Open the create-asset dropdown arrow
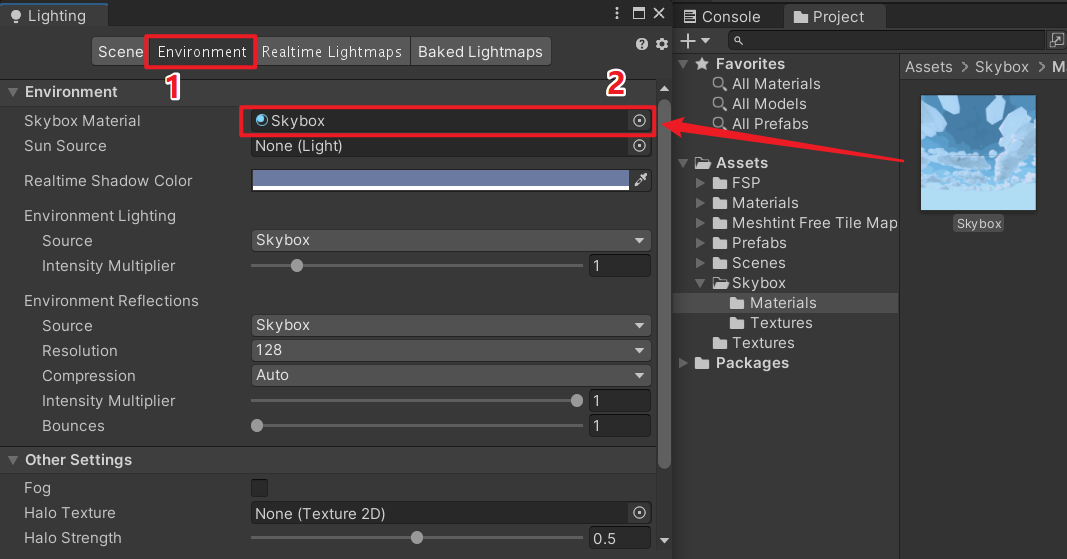Image resolution: width=1067 pixels, height=559 pixels. click(x=705, y=41)
